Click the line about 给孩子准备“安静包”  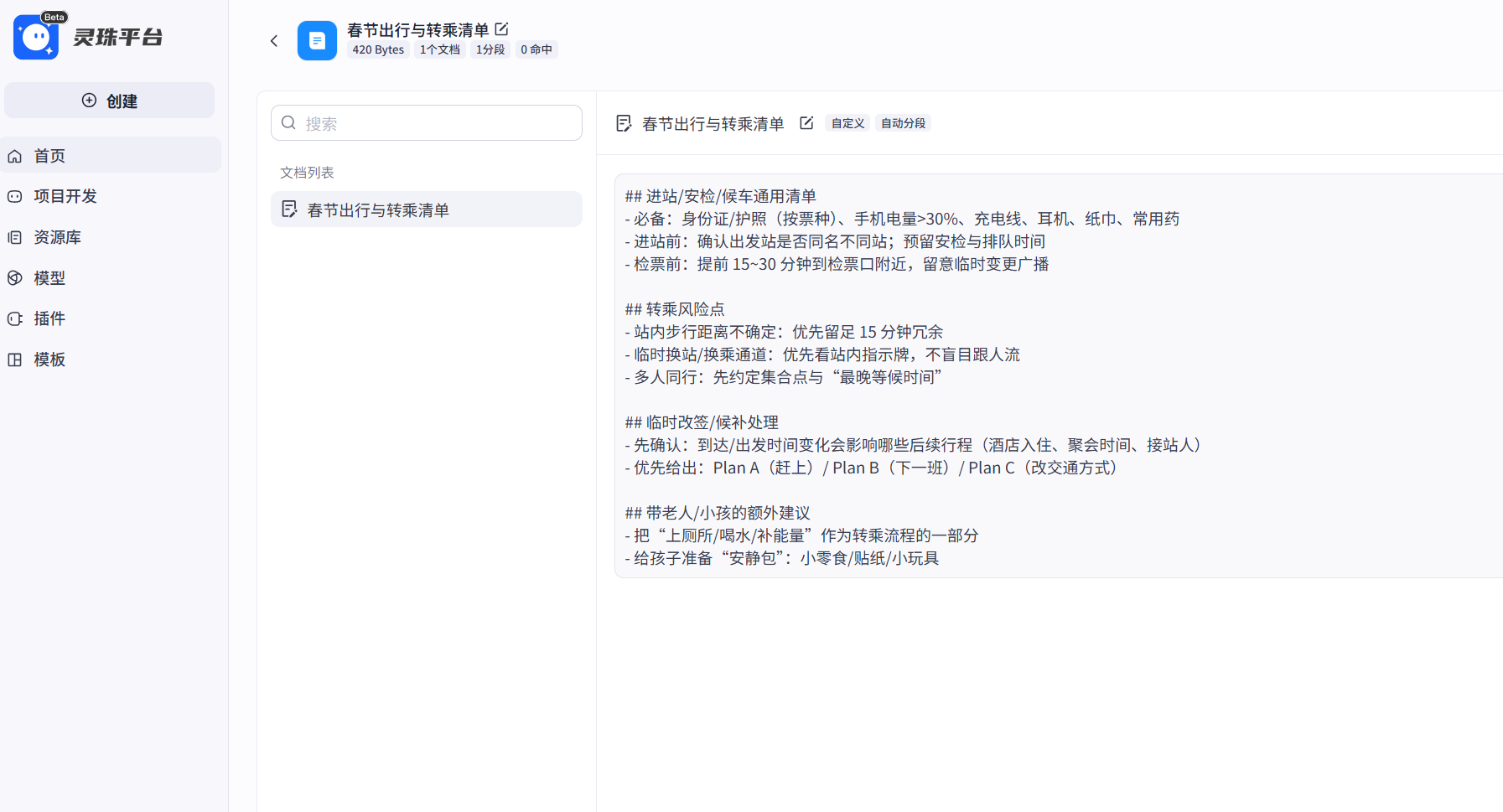tap(782, 558)
